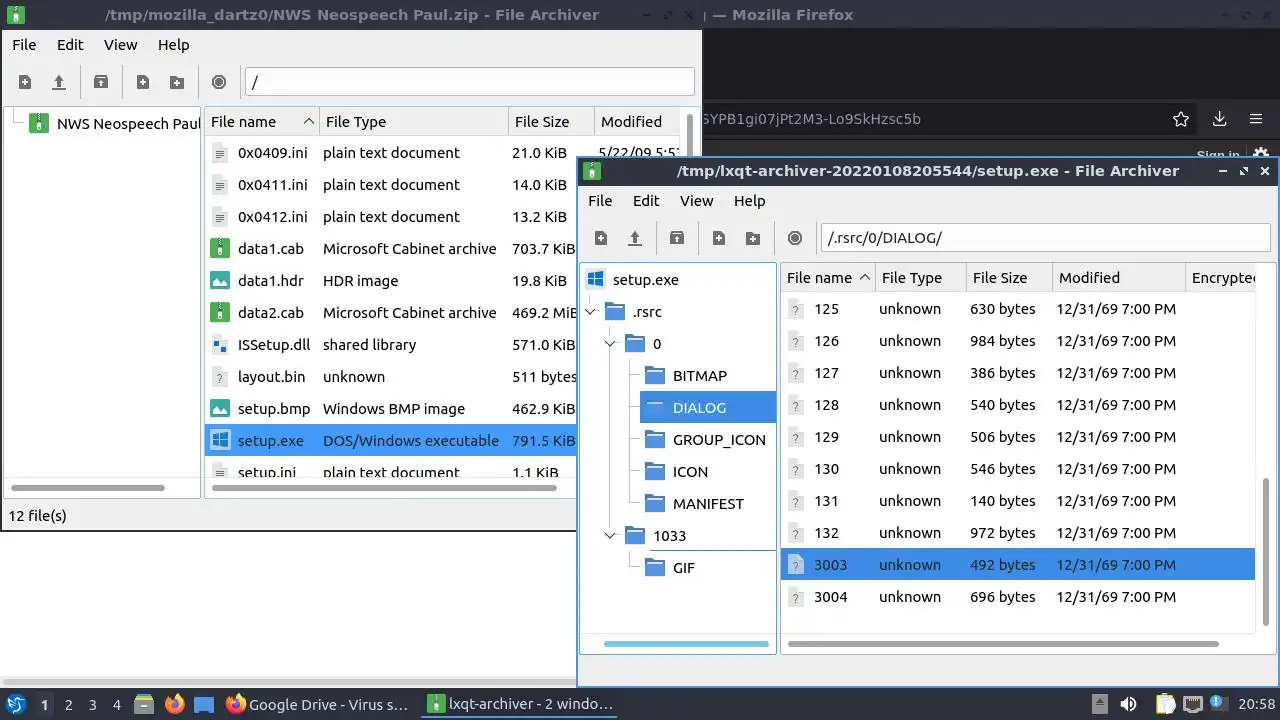This screenshot has height=720, width=1280.
Task: Click removable media eject tray icon
Action: click(1099, 704)
